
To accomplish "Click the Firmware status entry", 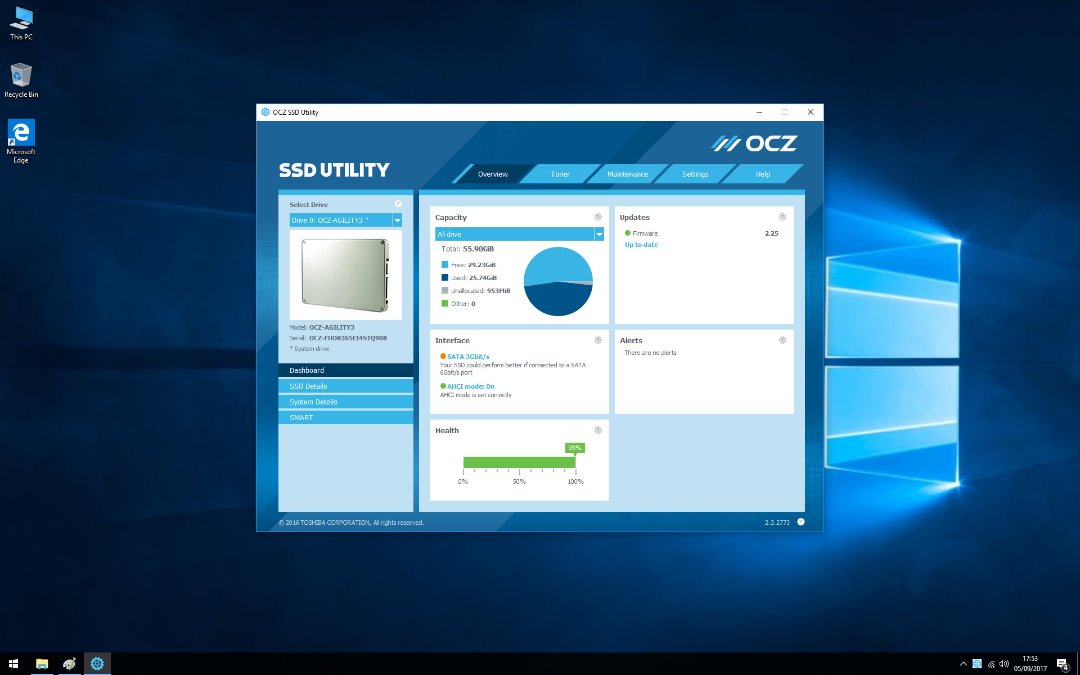I will click(x=641, y=233).
